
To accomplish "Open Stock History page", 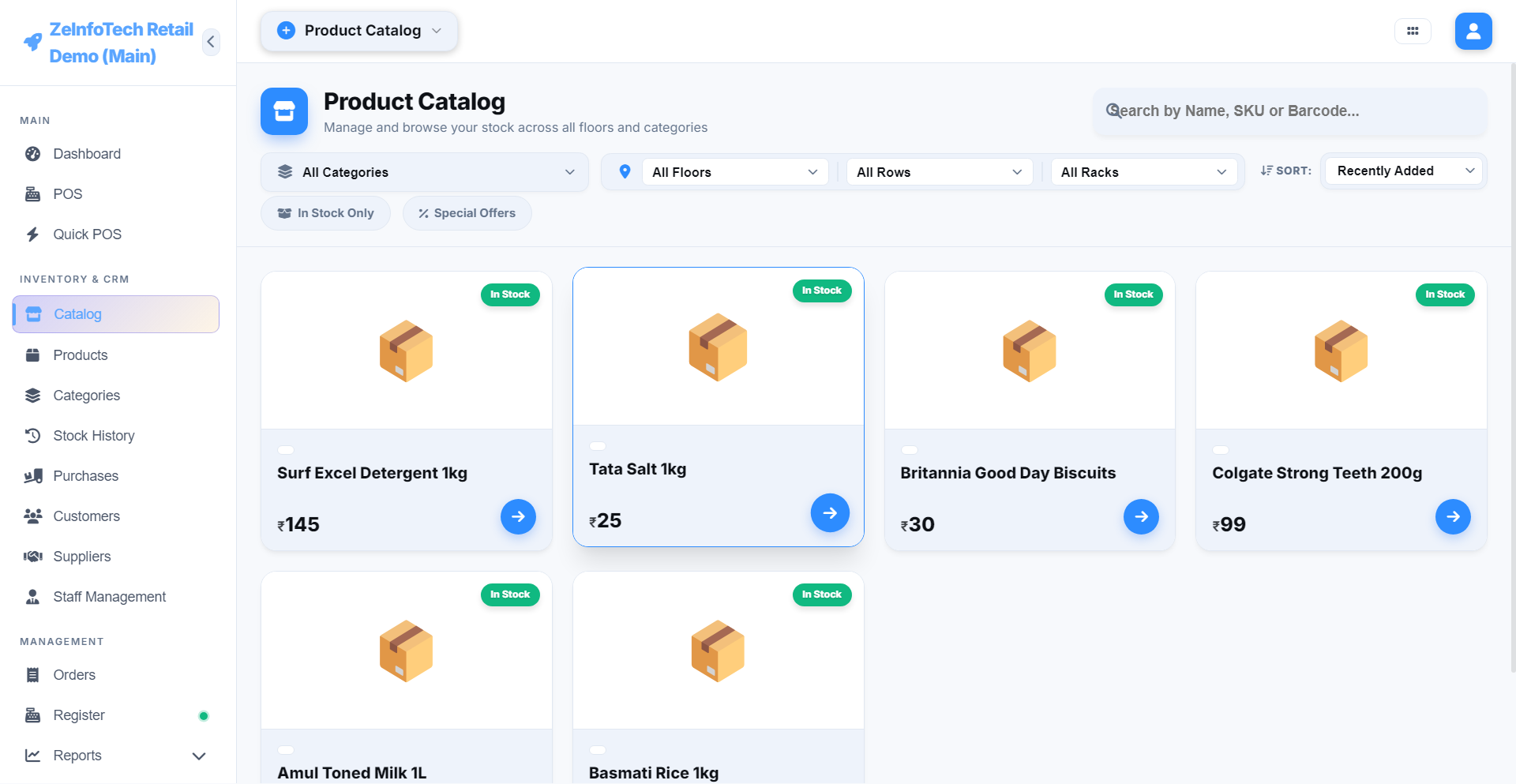I will click(116, 436).
